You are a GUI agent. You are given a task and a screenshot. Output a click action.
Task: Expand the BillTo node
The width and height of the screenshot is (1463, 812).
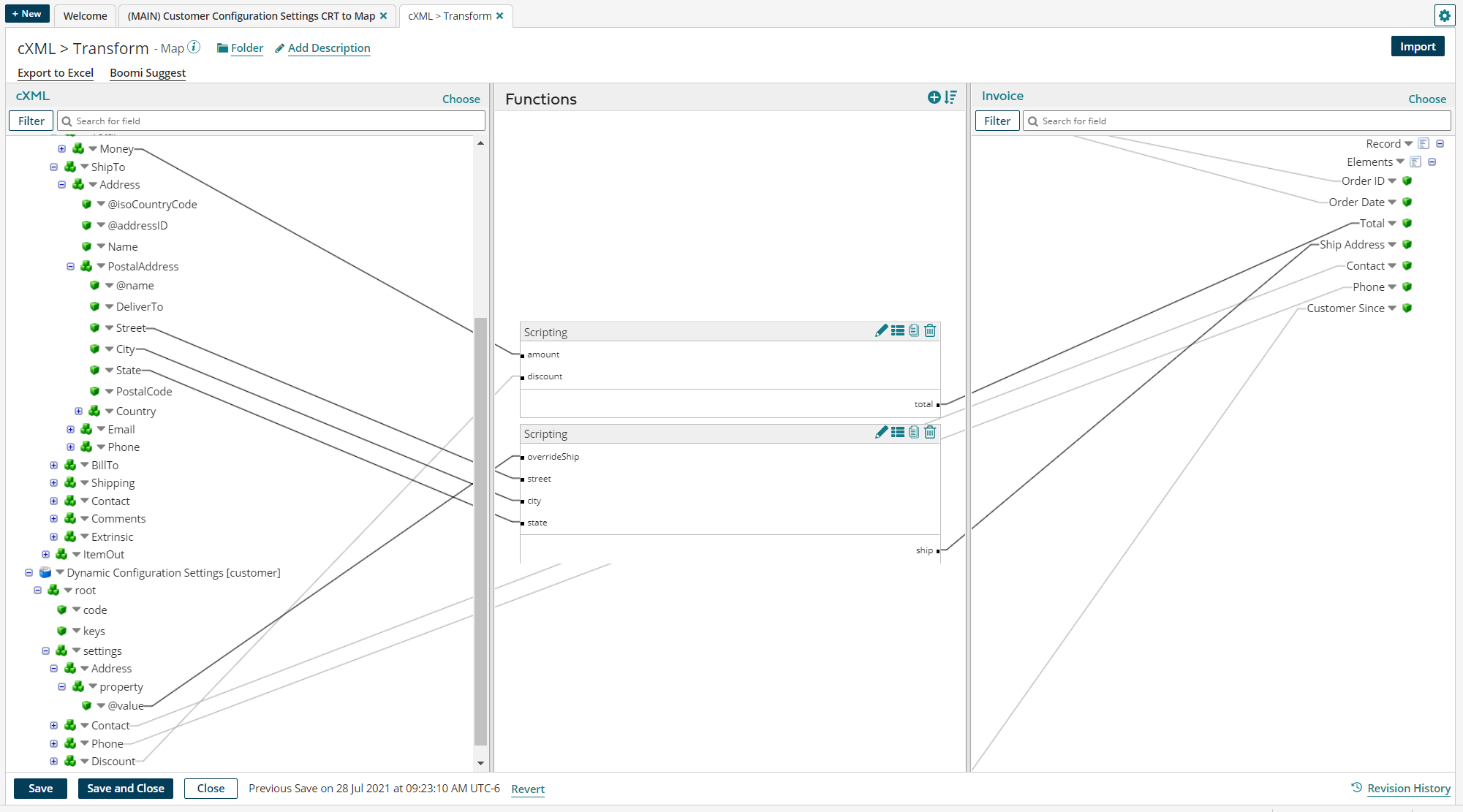[x=53, y=465]
